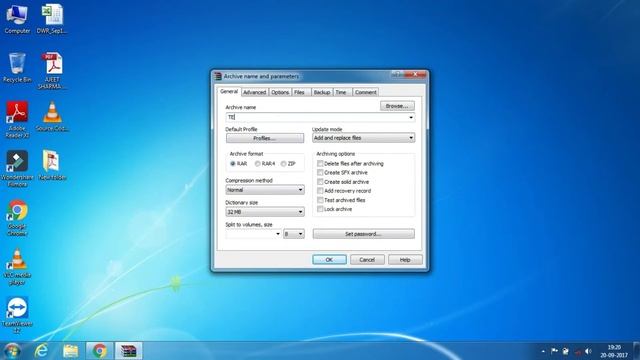The image size is (640, 360).
Task: Confirm with the OK button
Action: tap(329, 260)
